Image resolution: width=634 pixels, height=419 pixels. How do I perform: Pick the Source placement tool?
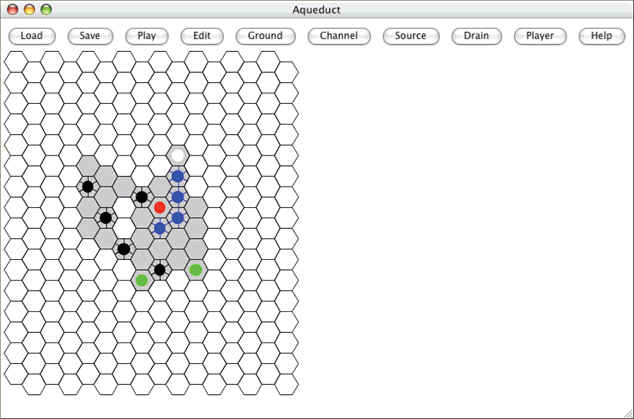(x=411, y=36)
